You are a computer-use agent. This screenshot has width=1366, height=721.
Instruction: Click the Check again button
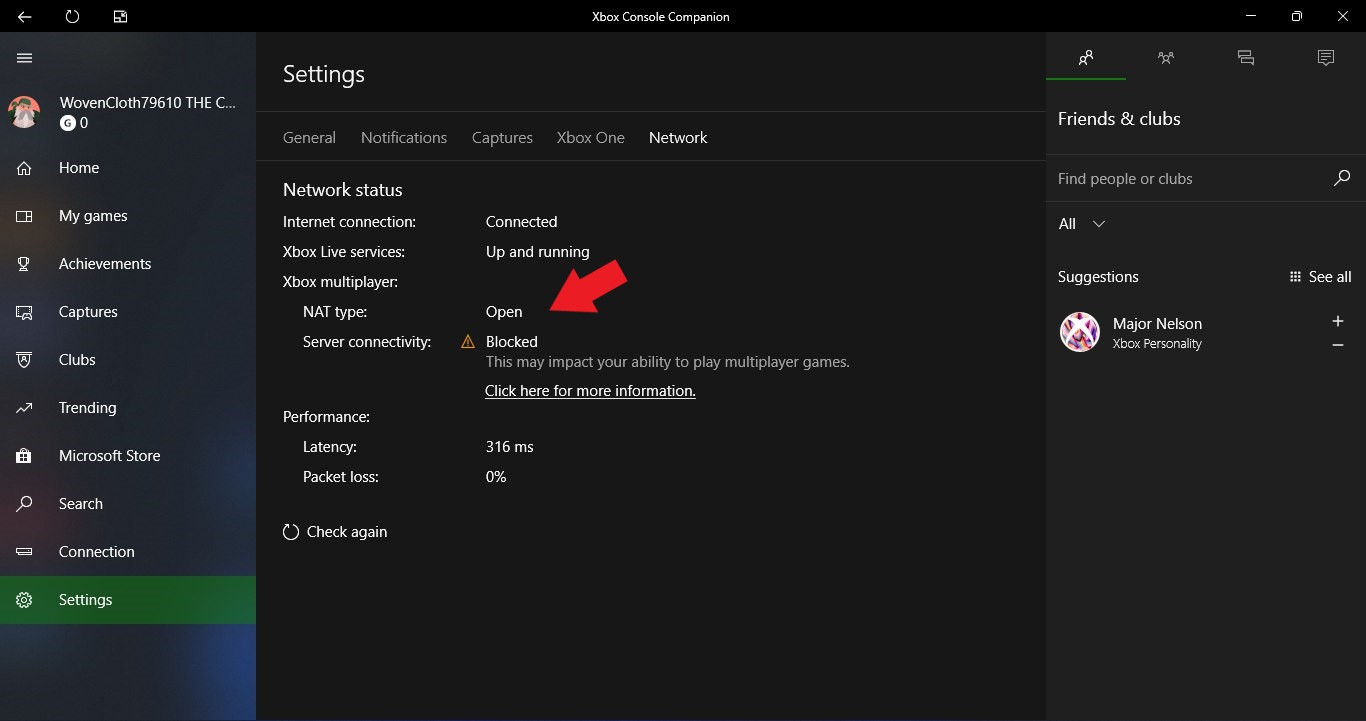335,532
